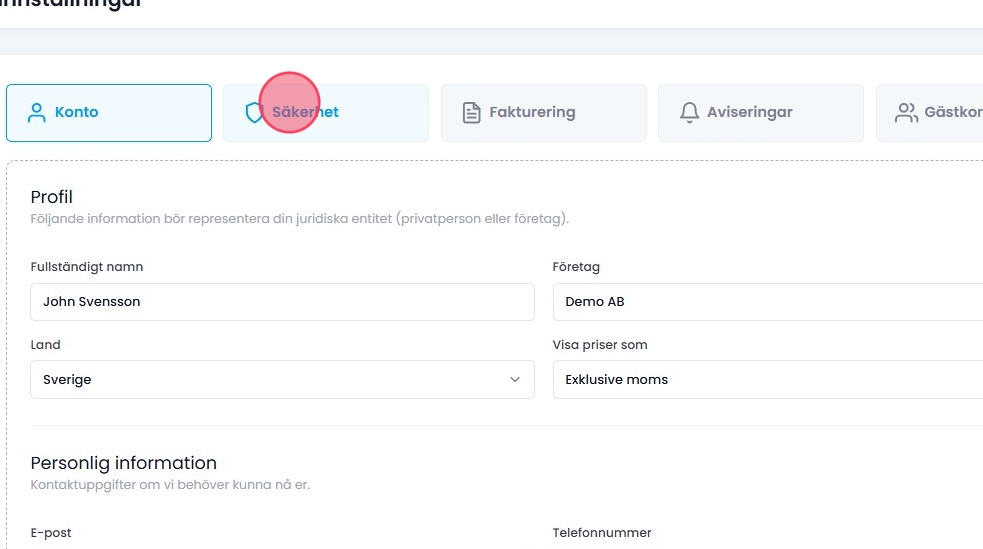The image size is (983, 549).
Task: Select the Aviseringar tab label
Action: pos(749,113)
